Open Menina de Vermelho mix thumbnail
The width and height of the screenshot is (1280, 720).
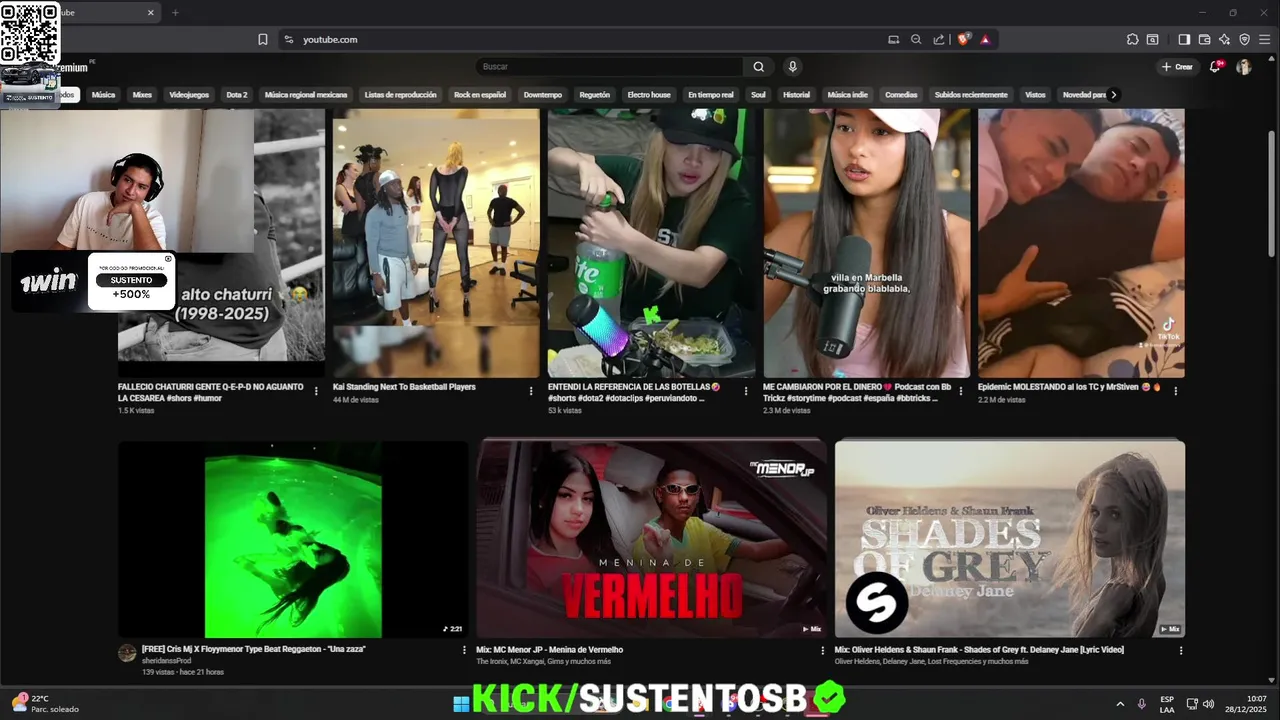[651, 539]
